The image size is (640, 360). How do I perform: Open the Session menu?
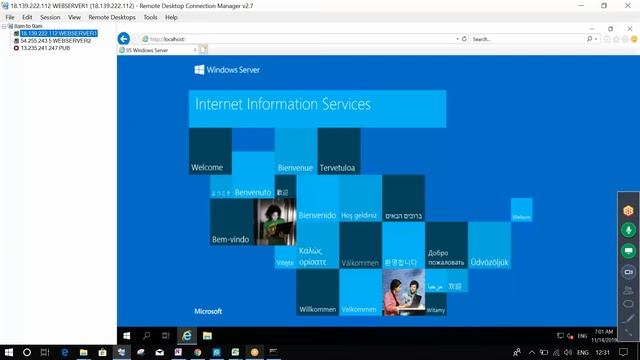click(50, 17)
